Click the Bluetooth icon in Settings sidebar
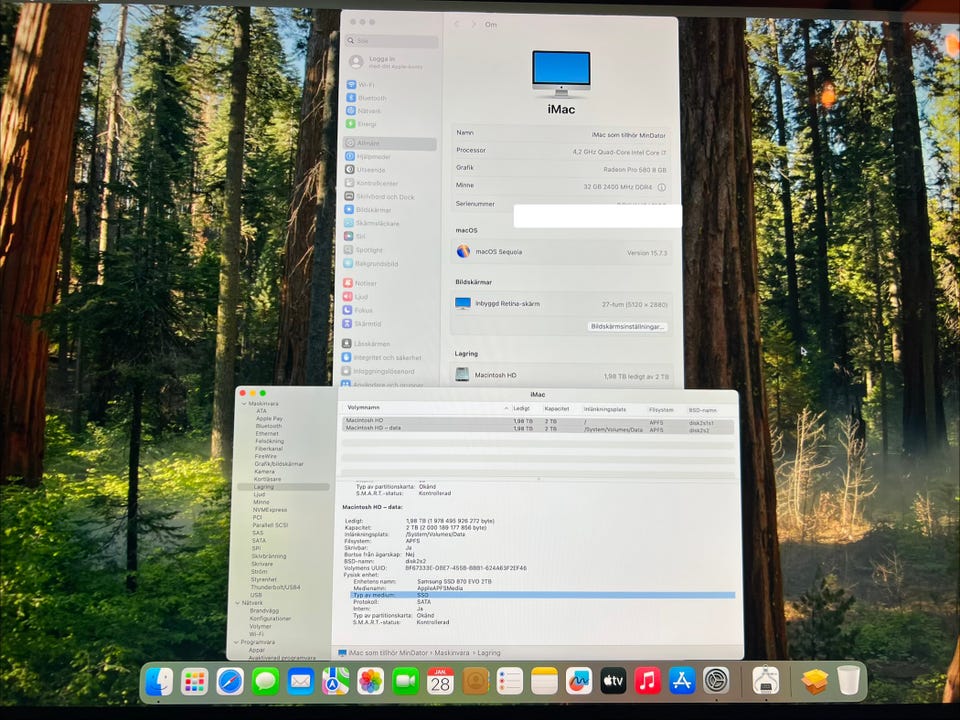The image size is (960, 720). (x=351, y=97)
